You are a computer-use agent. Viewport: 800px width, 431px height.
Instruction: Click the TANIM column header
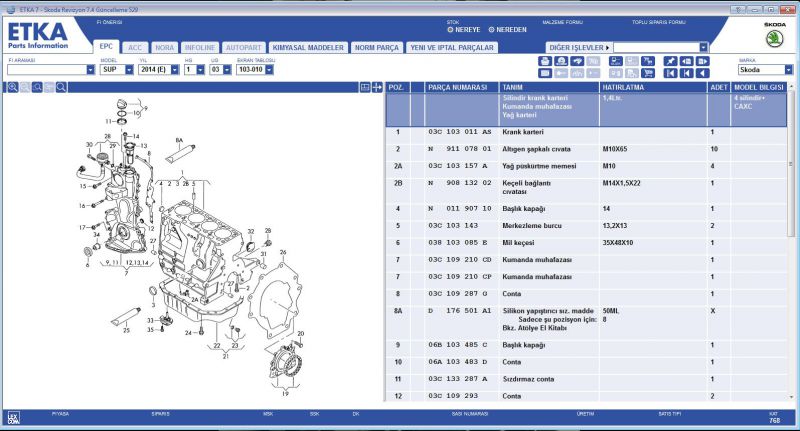[x=549, y=87]
